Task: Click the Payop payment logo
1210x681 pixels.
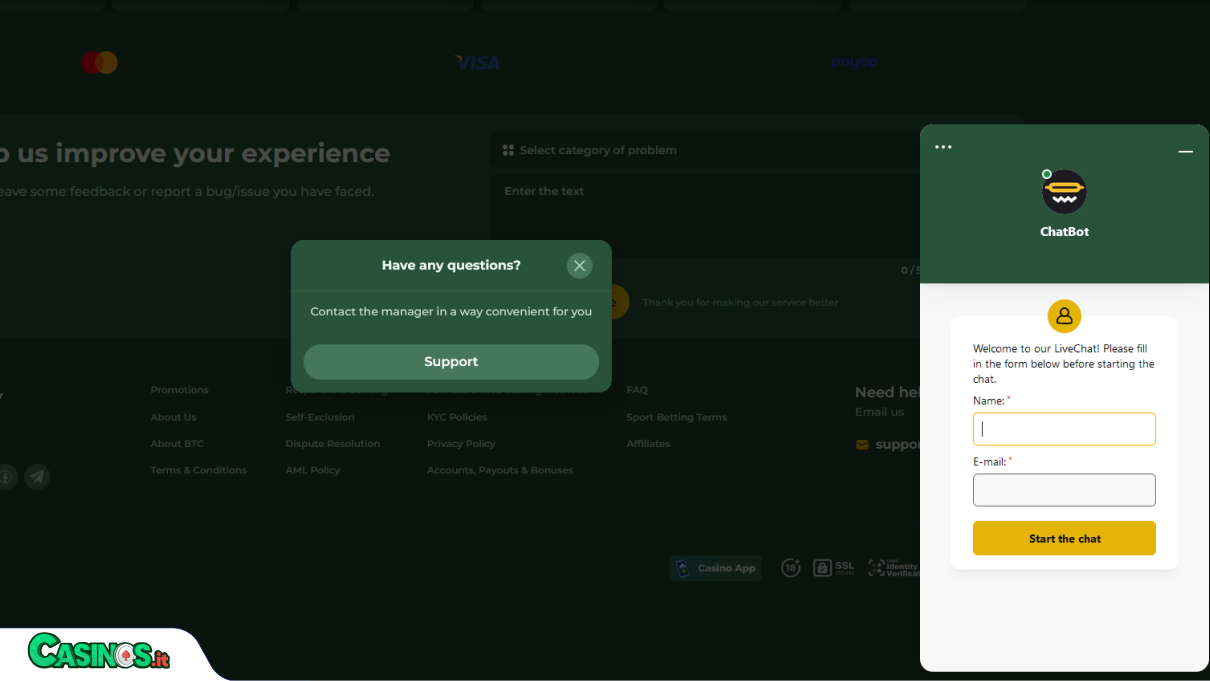Action: tap(854, 62)
